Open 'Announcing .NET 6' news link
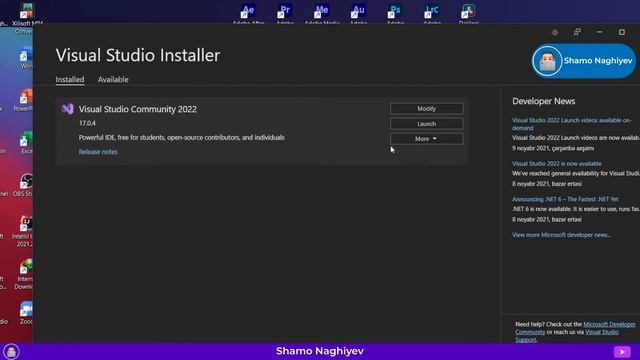640x360 pixels. tap(565, 199)
